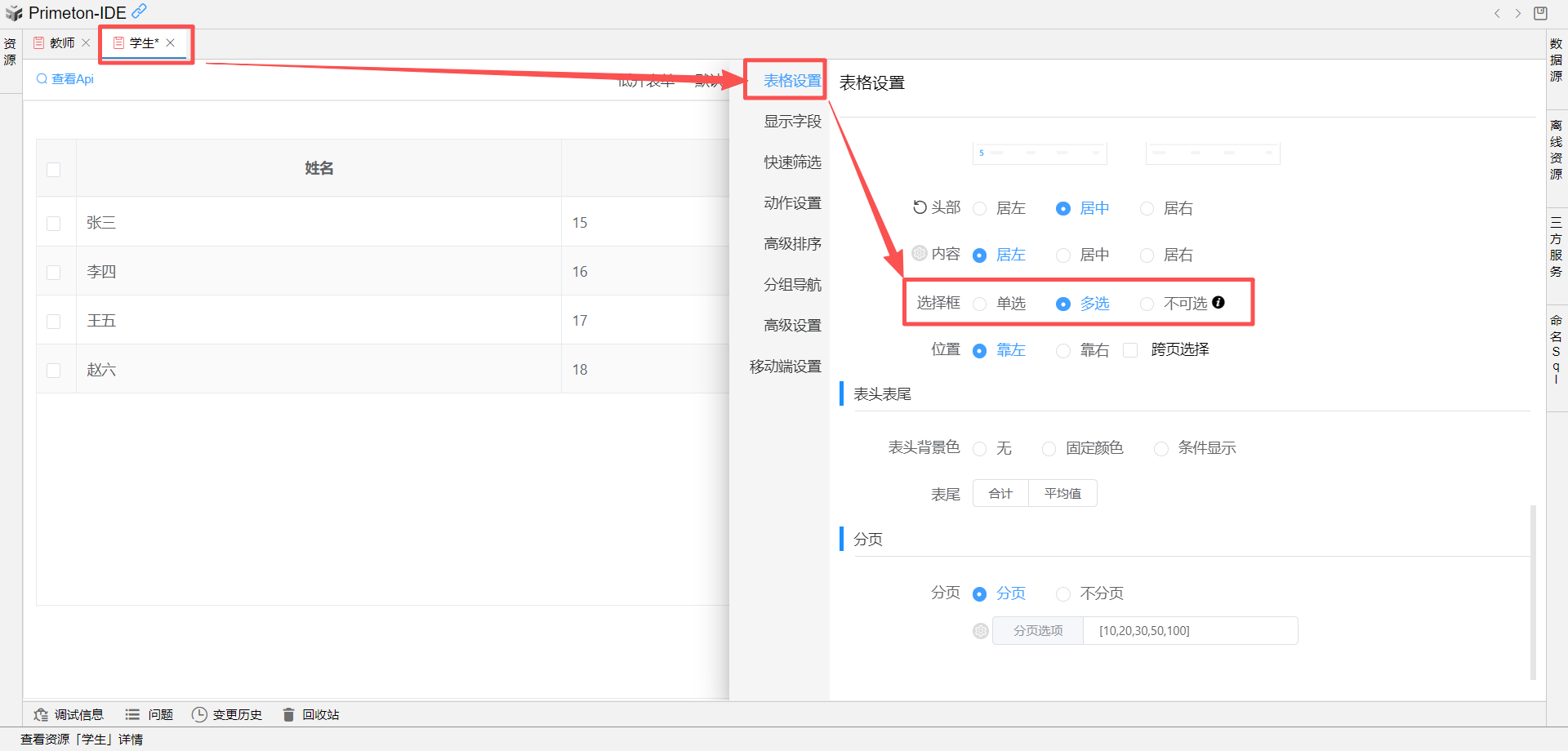This screenshot has height=751, width=1568.
Task: Expand the 资源 side panel
Action: 10,52
